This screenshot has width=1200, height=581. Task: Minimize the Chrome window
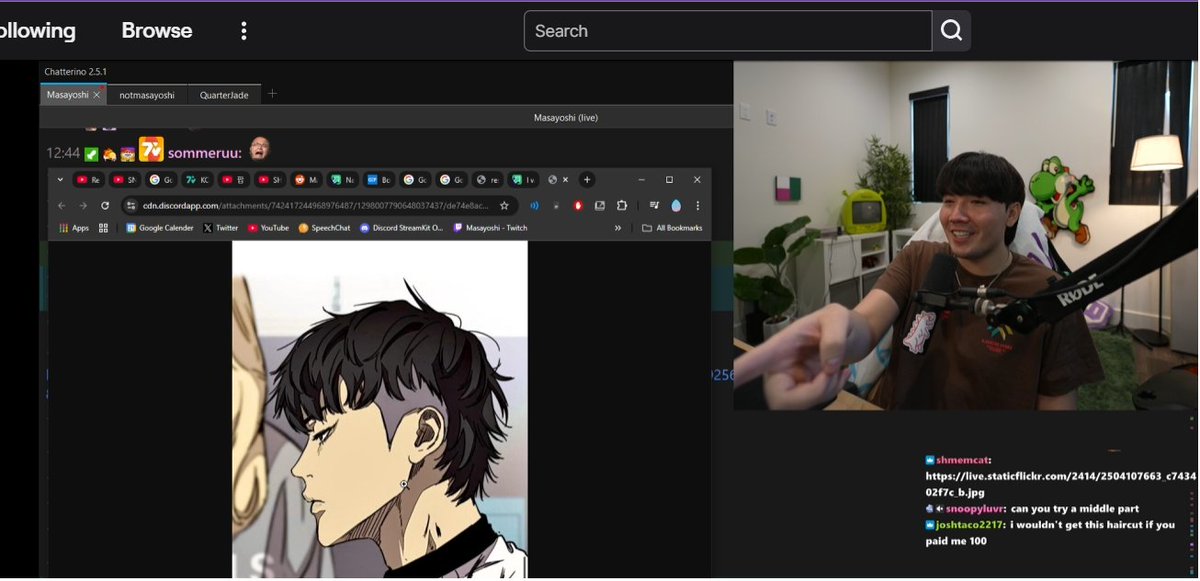click(x=641, y=180)
